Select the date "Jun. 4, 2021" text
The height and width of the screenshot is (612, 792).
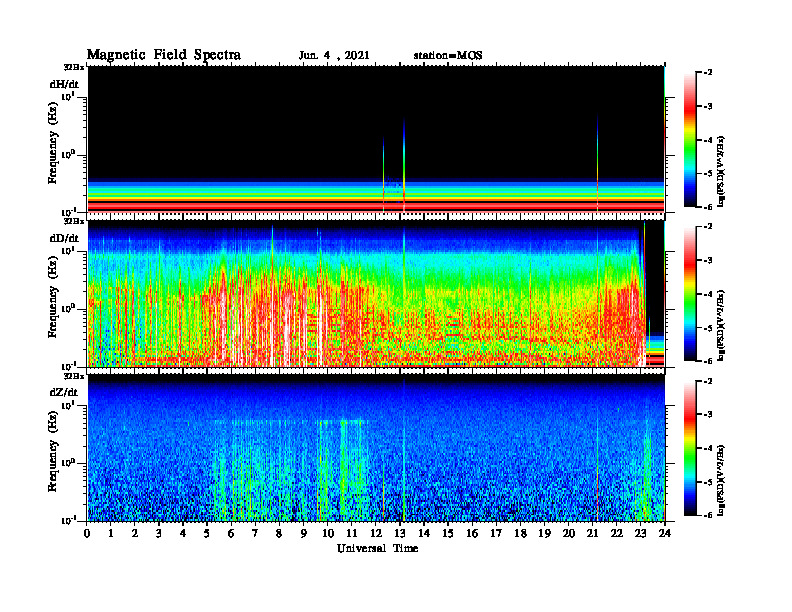click(334, 56)
